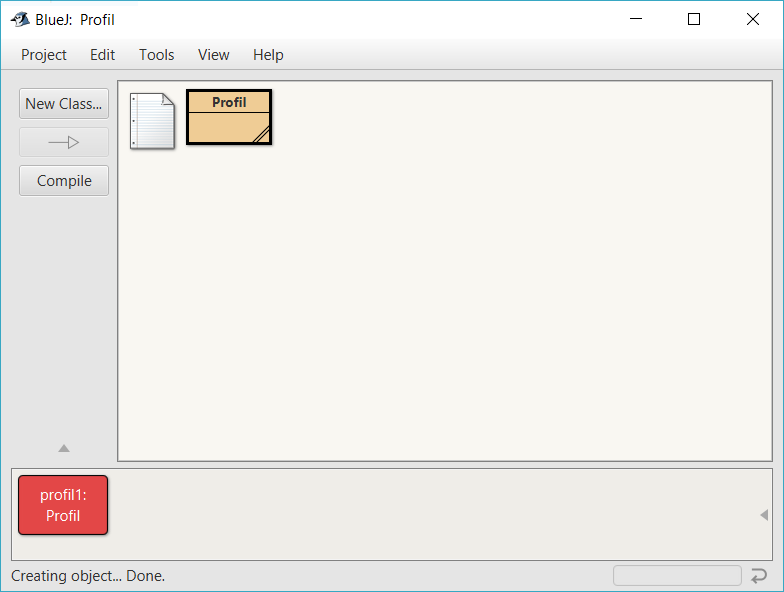
Task: Close the BlueJ window
Action: click(x=752, y=19)
